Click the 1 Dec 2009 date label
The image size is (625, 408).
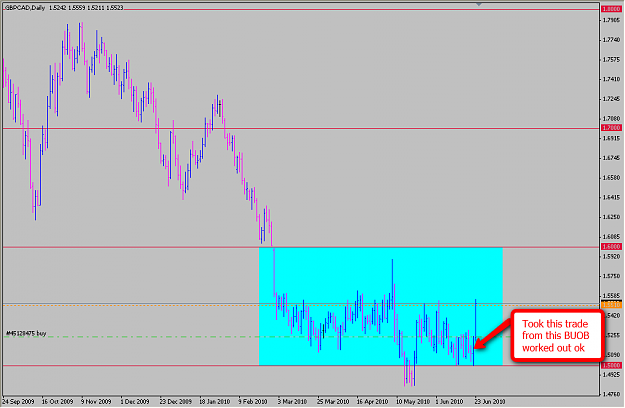click(135, 402)
